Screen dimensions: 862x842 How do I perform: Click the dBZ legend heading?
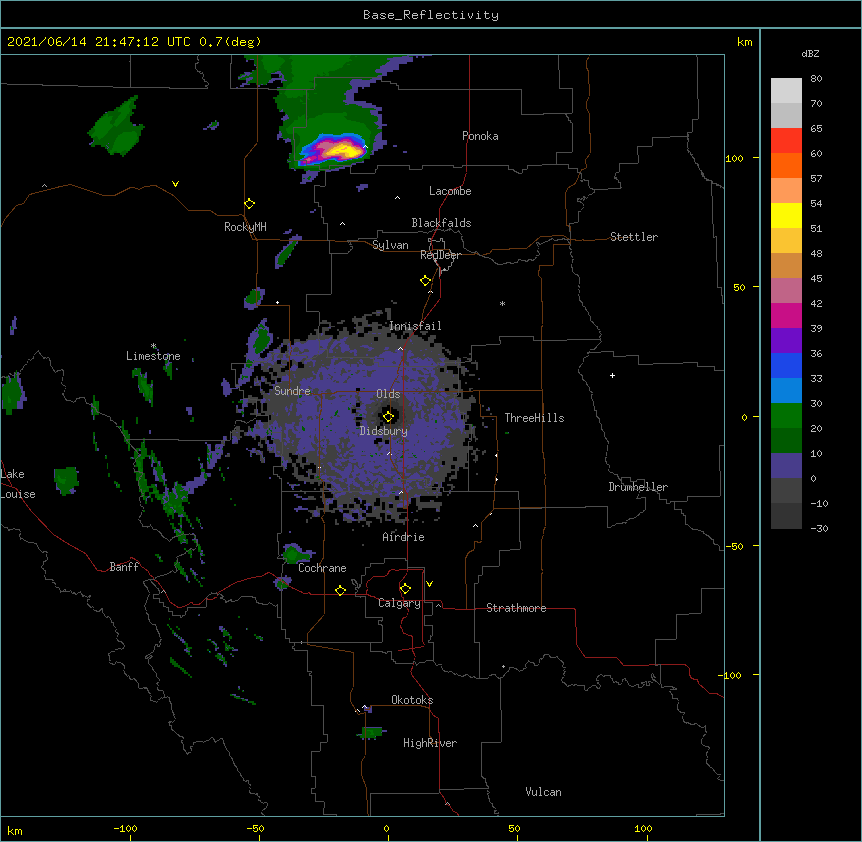coord(810,53)
